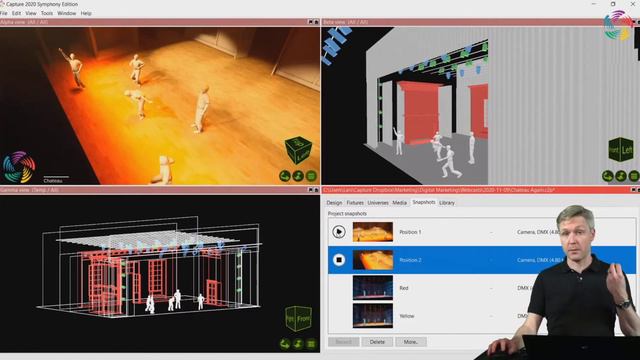Click the "Camera, DMX" cell for Position 1

(x=538, y=232)
